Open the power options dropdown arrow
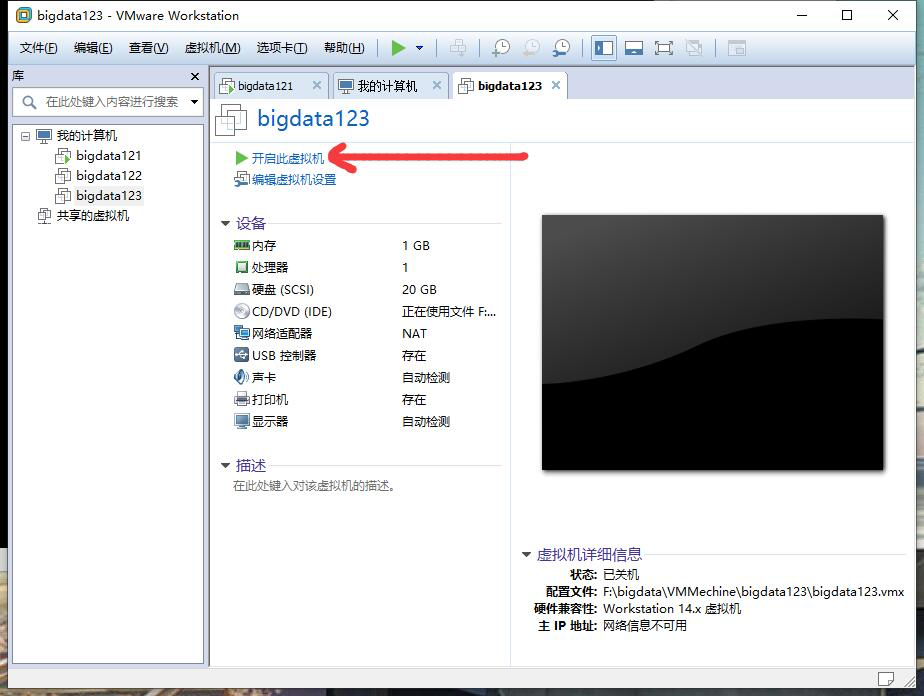Viewport: 924px width, 696px height. (x=420, y=48)
